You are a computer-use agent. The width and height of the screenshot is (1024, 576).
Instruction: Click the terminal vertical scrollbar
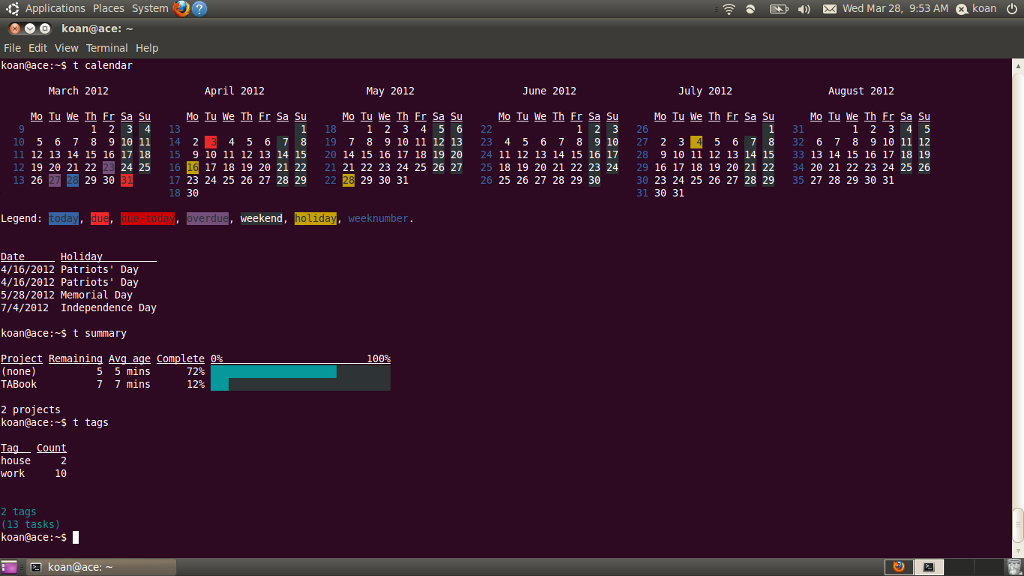click(1017, 308)
